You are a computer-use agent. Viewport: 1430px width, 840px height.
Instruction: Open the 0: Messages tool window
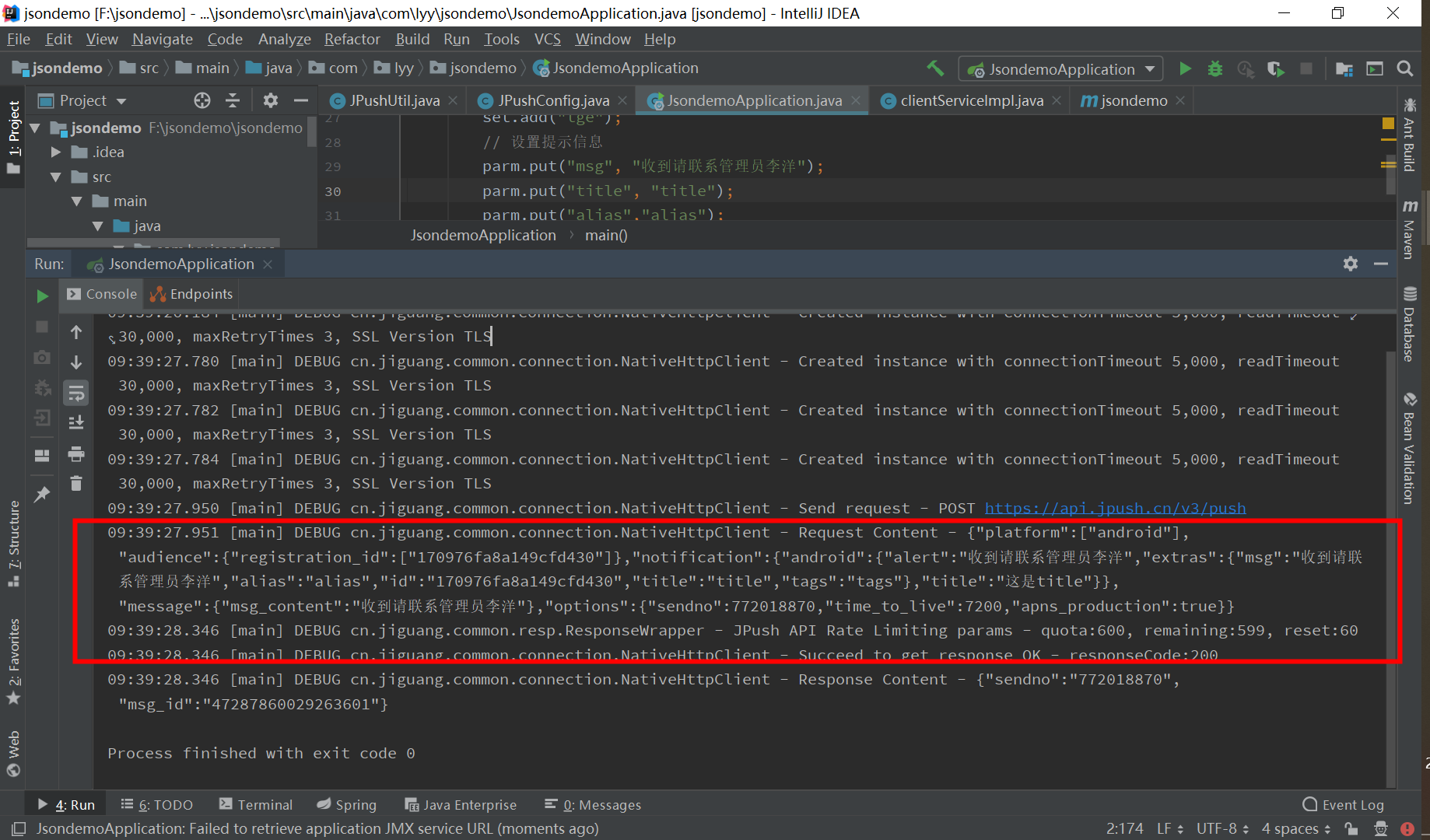point(593,804)
